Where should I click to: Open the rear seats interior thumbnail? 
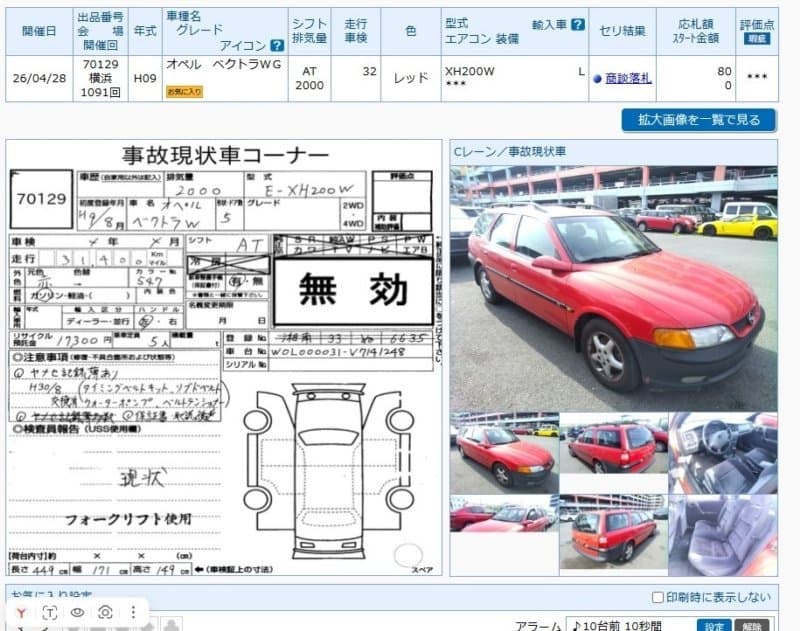(x=723, y=536)
